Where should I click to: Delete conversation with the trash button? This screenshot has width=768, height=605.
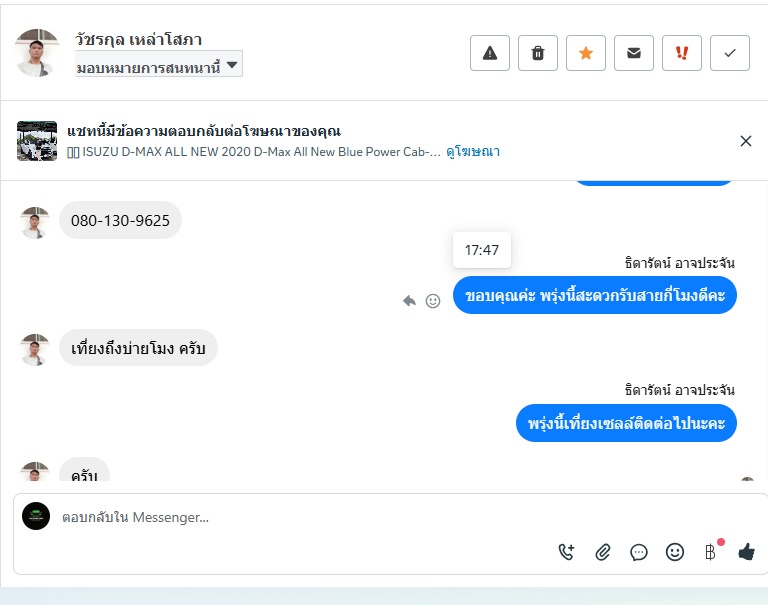538,53
